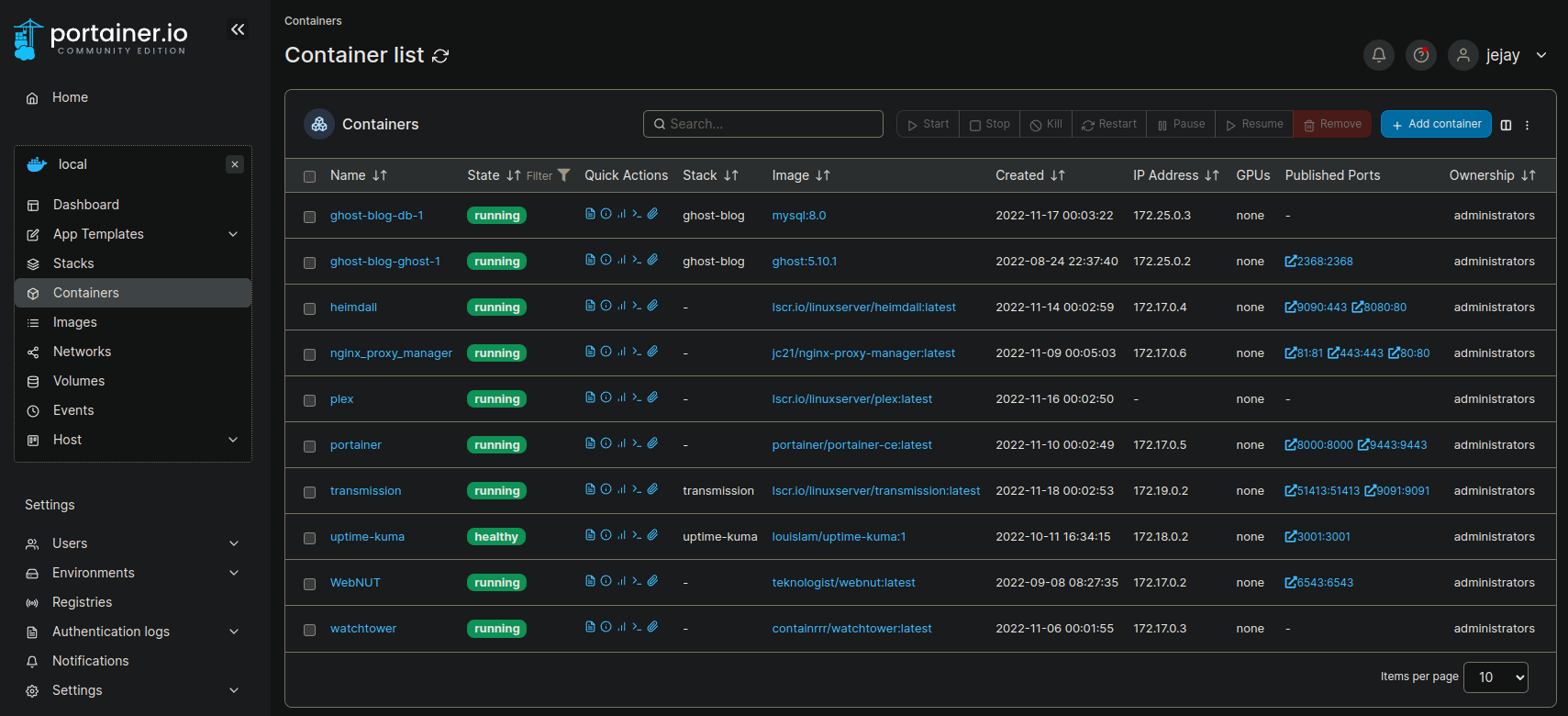This screenshot has height=716, width=1568.
Task: Open inspect icon for ghost-blog-ghost-1
Action: click(x=606, y=260)
